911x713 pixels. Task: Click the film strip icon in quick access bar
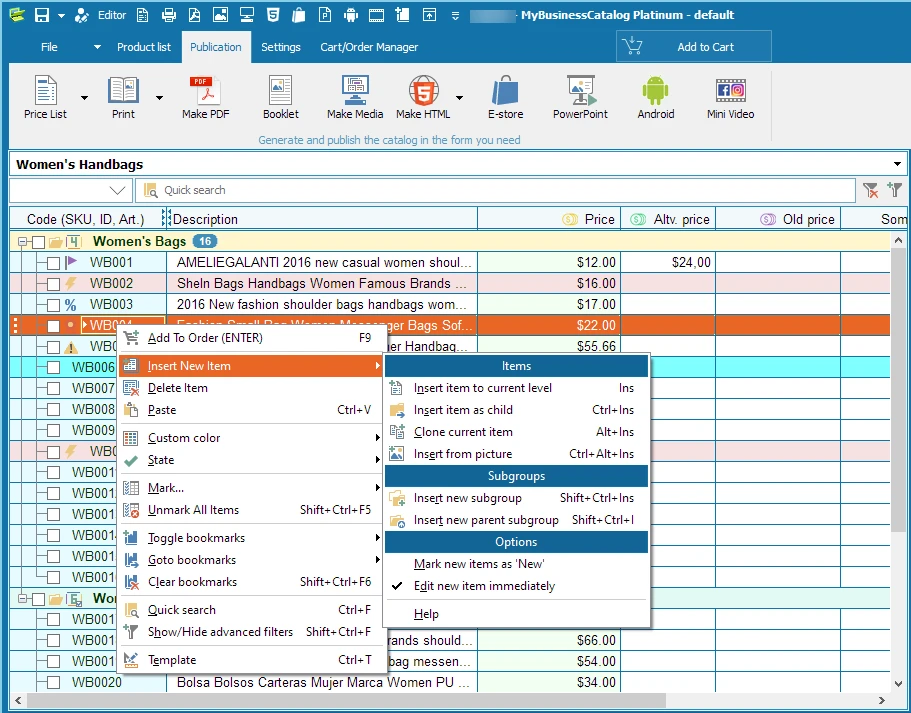[376, 15]
